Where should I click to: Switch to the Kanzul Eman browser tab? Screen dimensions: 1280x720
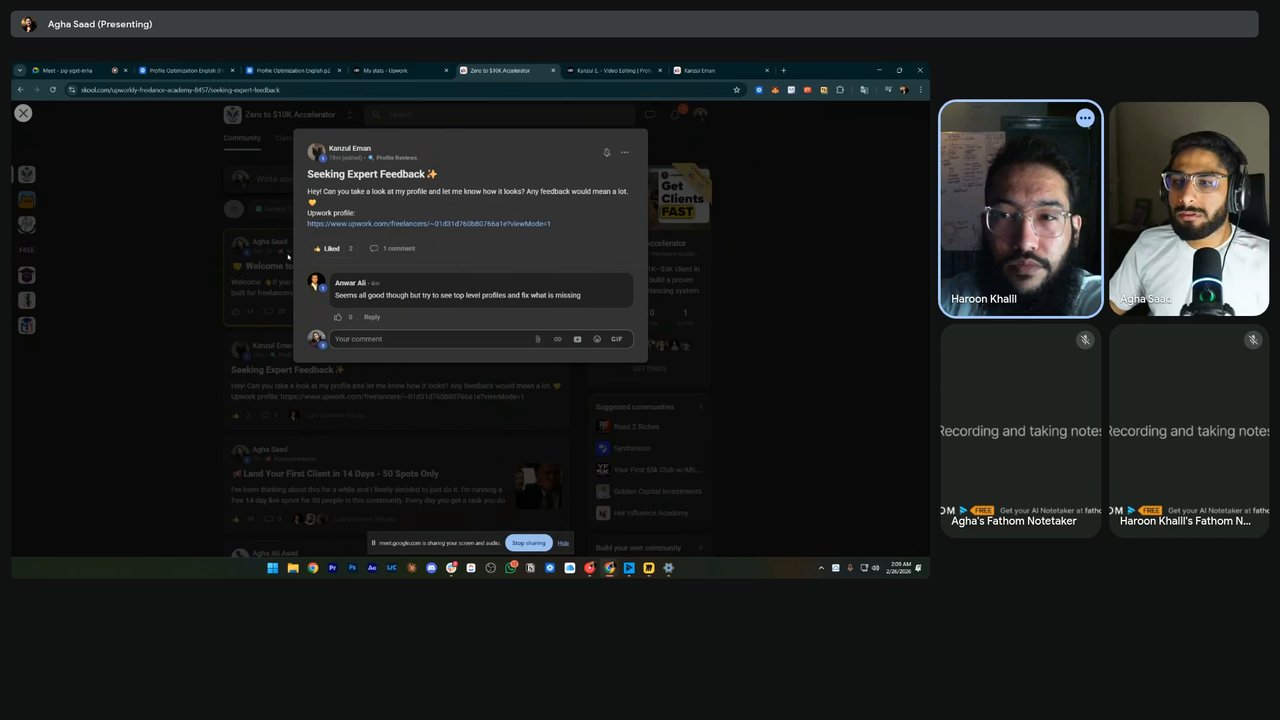(722, 71)
